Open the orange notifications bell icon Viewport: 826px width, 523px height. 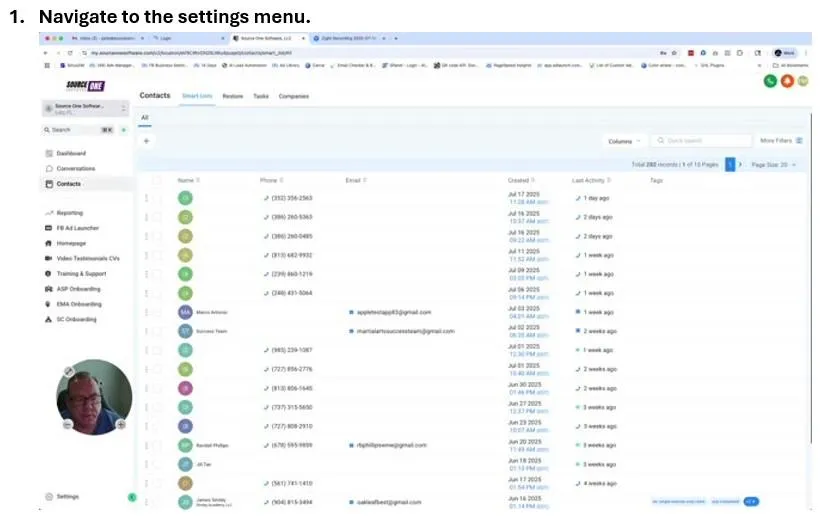coord(787,81)
